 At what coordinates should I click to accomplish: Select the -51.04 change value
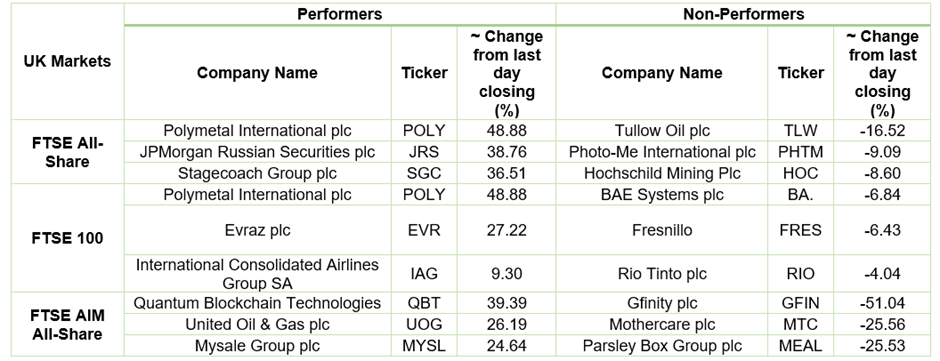882,303
